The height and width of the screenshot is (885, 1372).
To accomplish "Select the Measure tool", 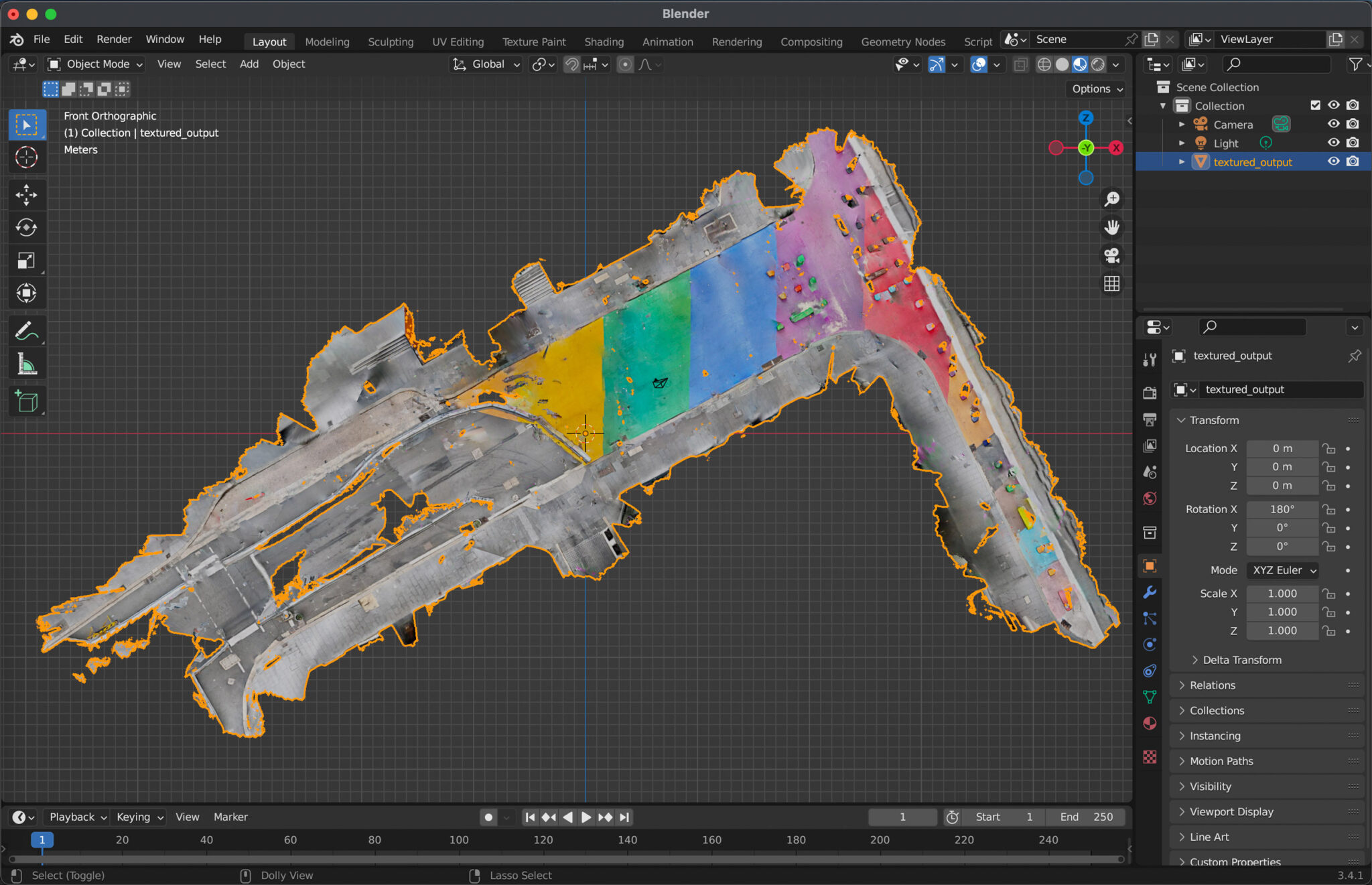I will tap(27, 363).
